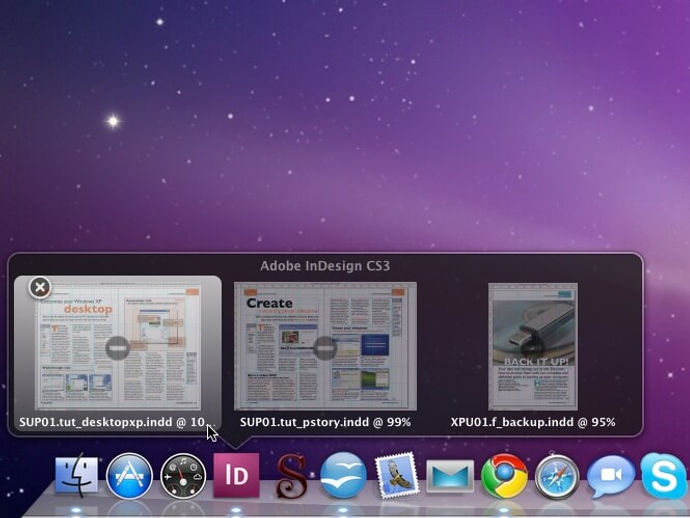Viewport: 690px width, 518px height.
Task: Open Safari compass icon in dock
Action: coord(557,476)
